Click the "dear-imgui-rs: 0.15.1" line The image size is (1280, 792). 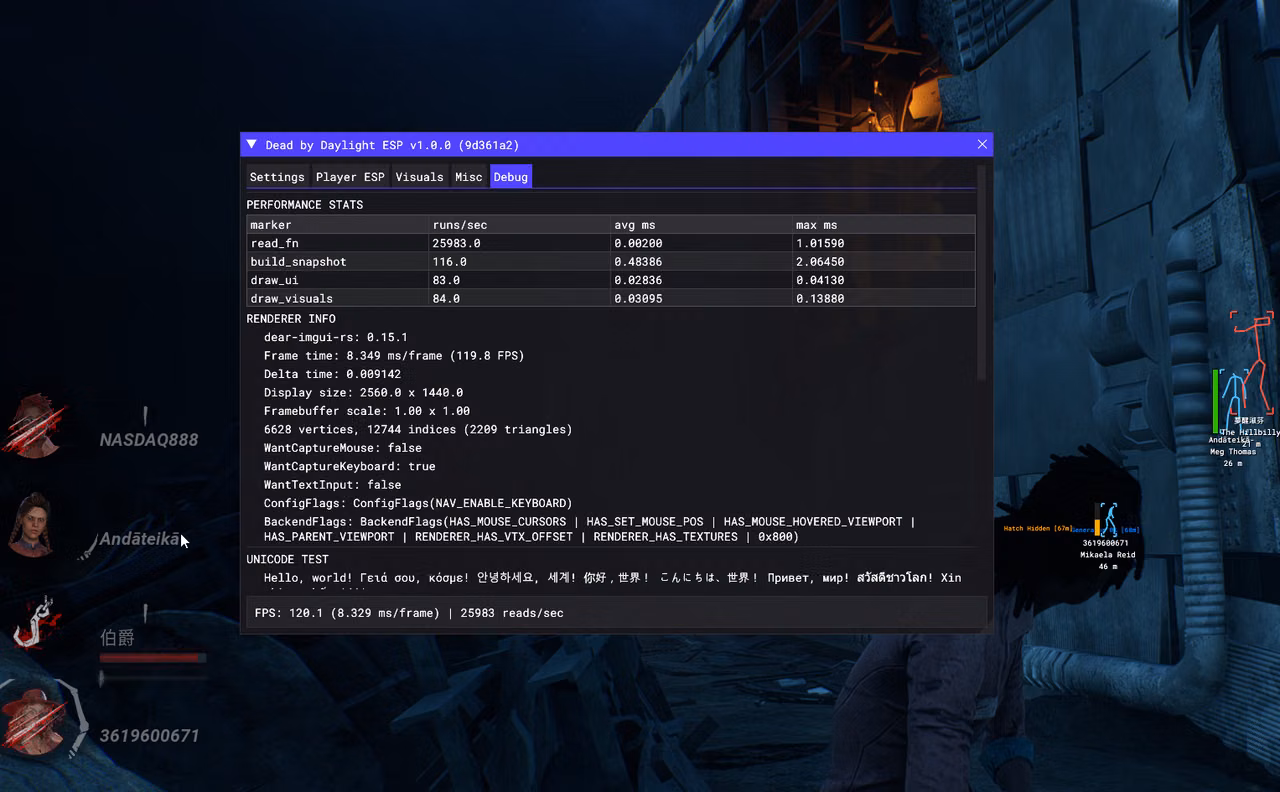(x=336, y=338)
